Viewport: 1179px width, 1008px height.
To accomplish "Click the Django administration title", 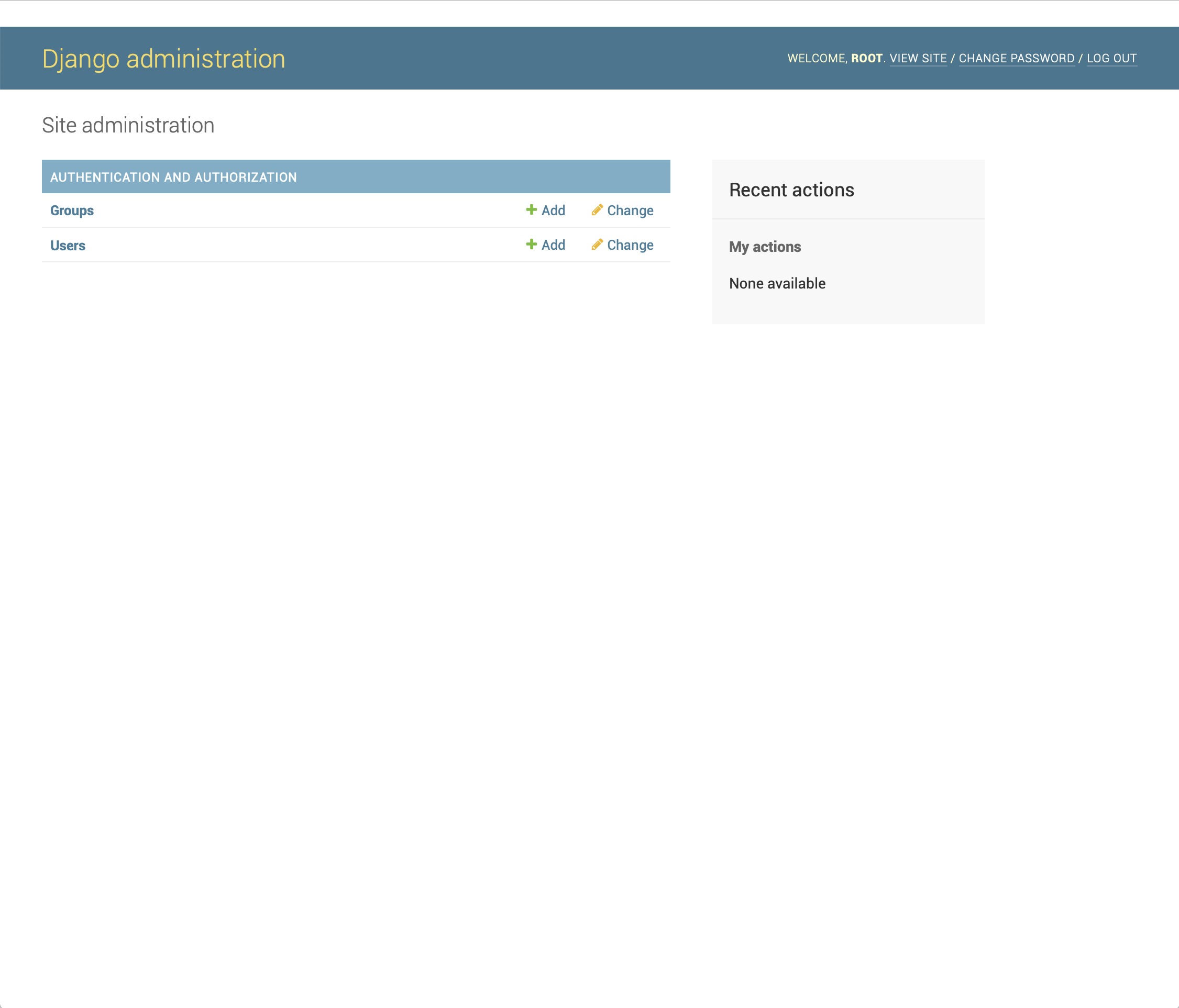I will 163,59.
